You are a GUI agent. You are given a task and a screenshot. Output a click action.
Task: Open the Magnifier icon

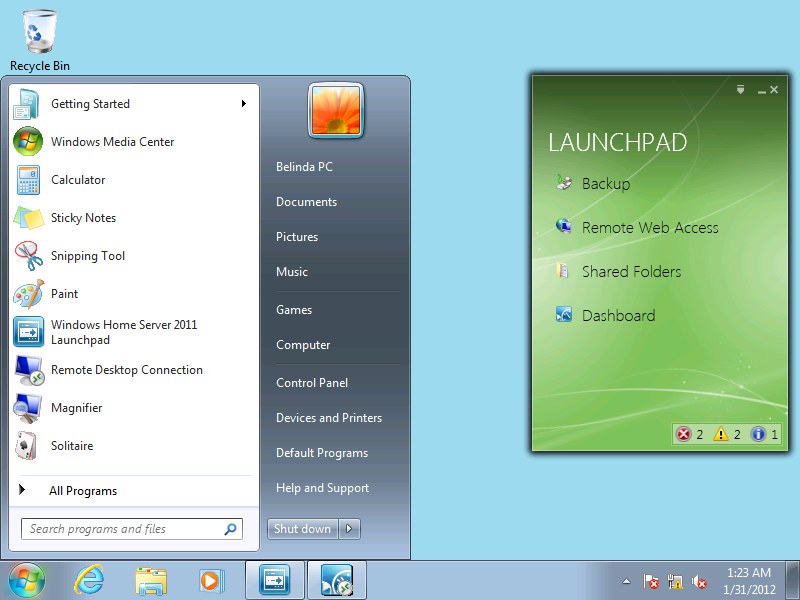coord(28,408)
